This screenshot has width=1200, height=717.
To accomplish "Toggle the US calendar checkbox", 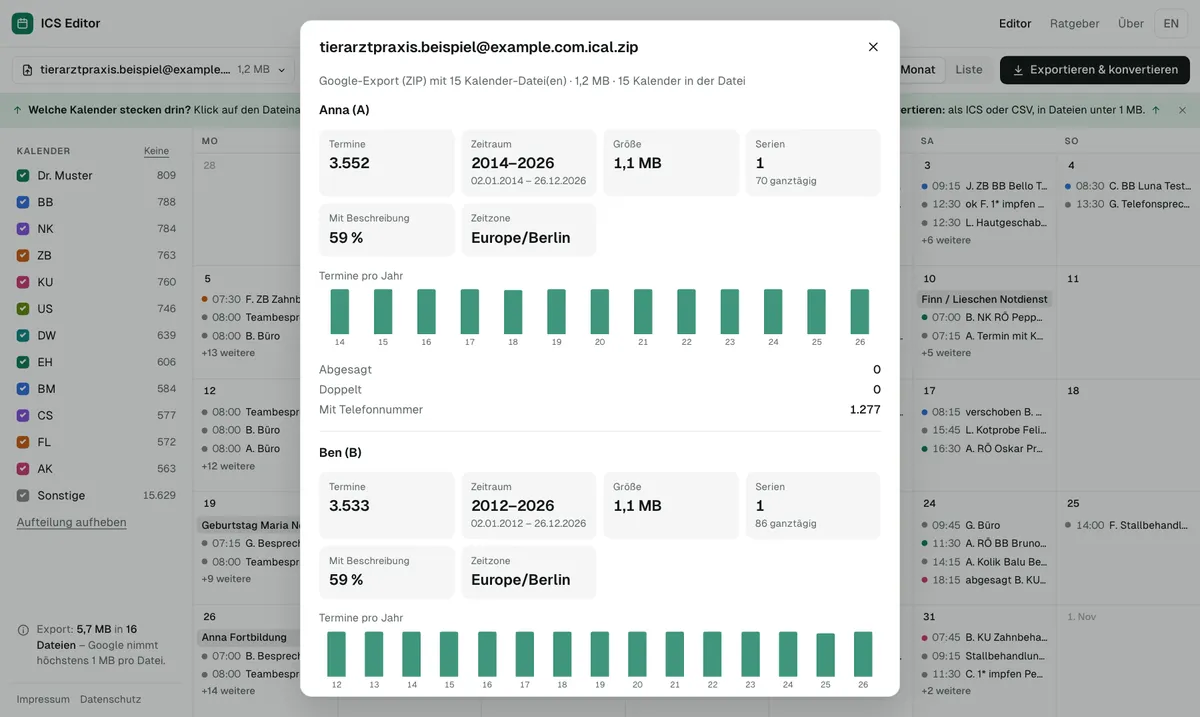I will coord(23,309).
